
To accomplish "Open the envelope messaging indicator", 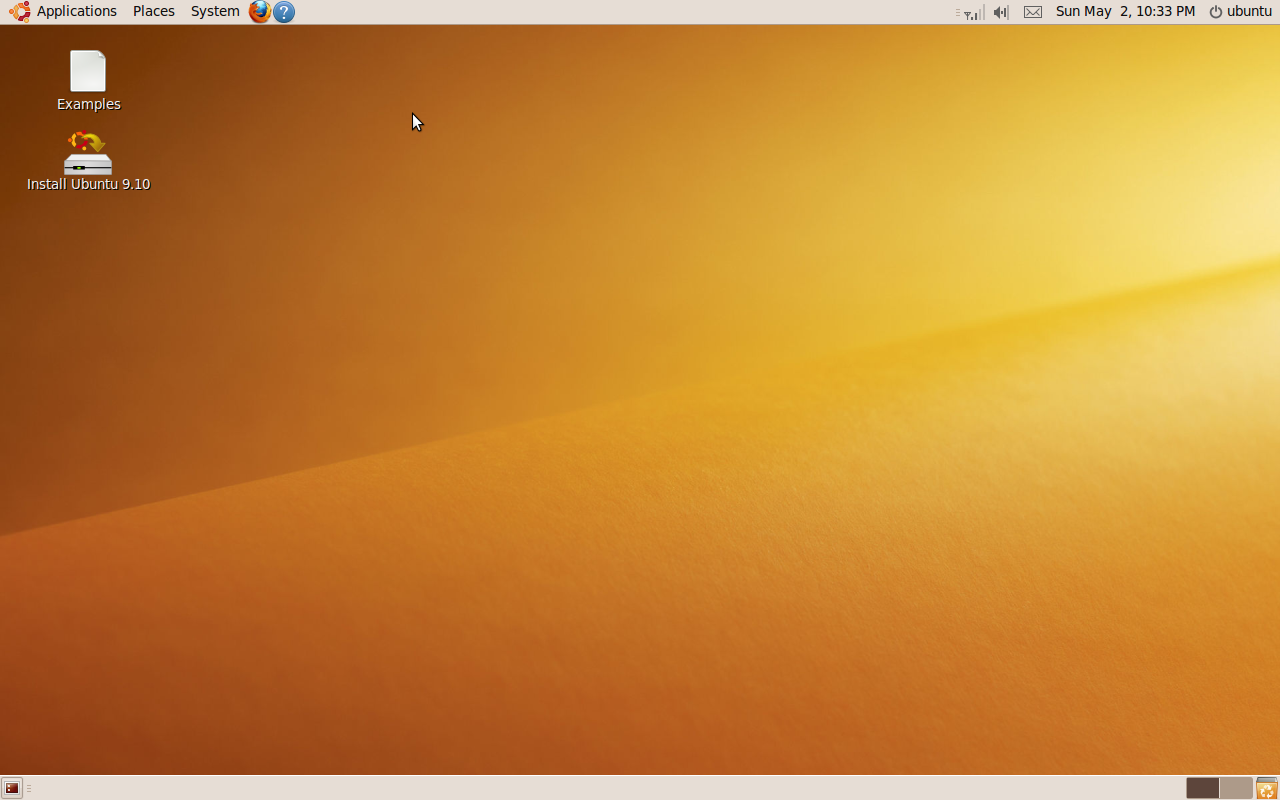I will (x=1033, y=12).
